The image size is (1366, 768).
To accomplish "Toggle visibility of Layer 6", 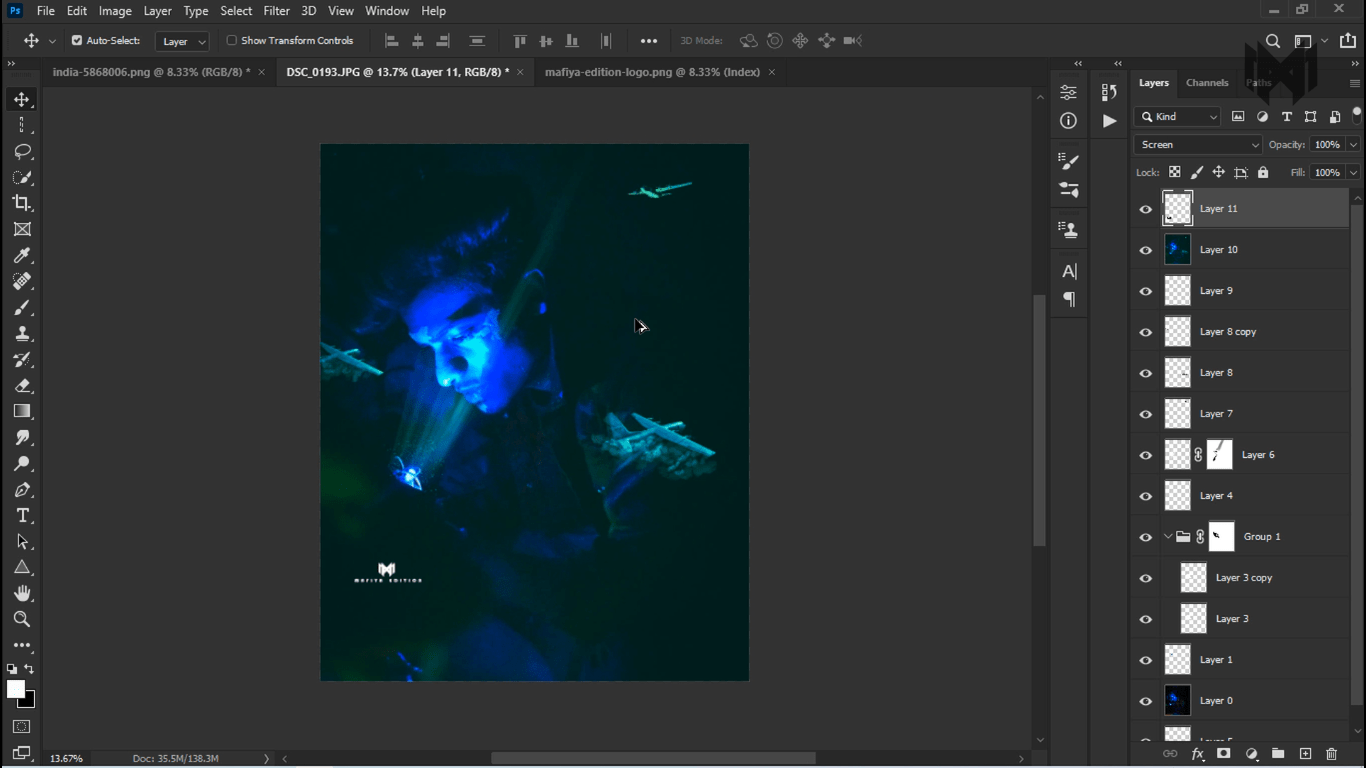I will tap(1146, 455).
